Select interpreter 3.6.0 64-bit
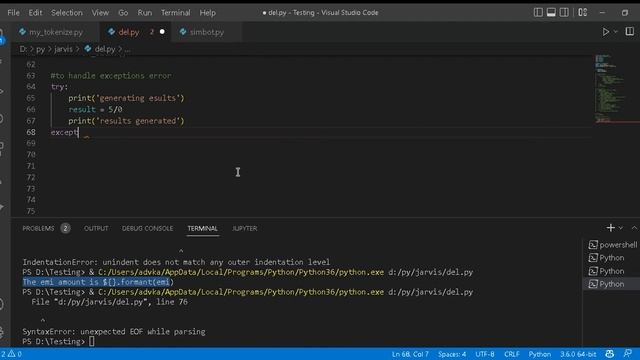This screenshot has width=640, height=360. coord(578,354)
